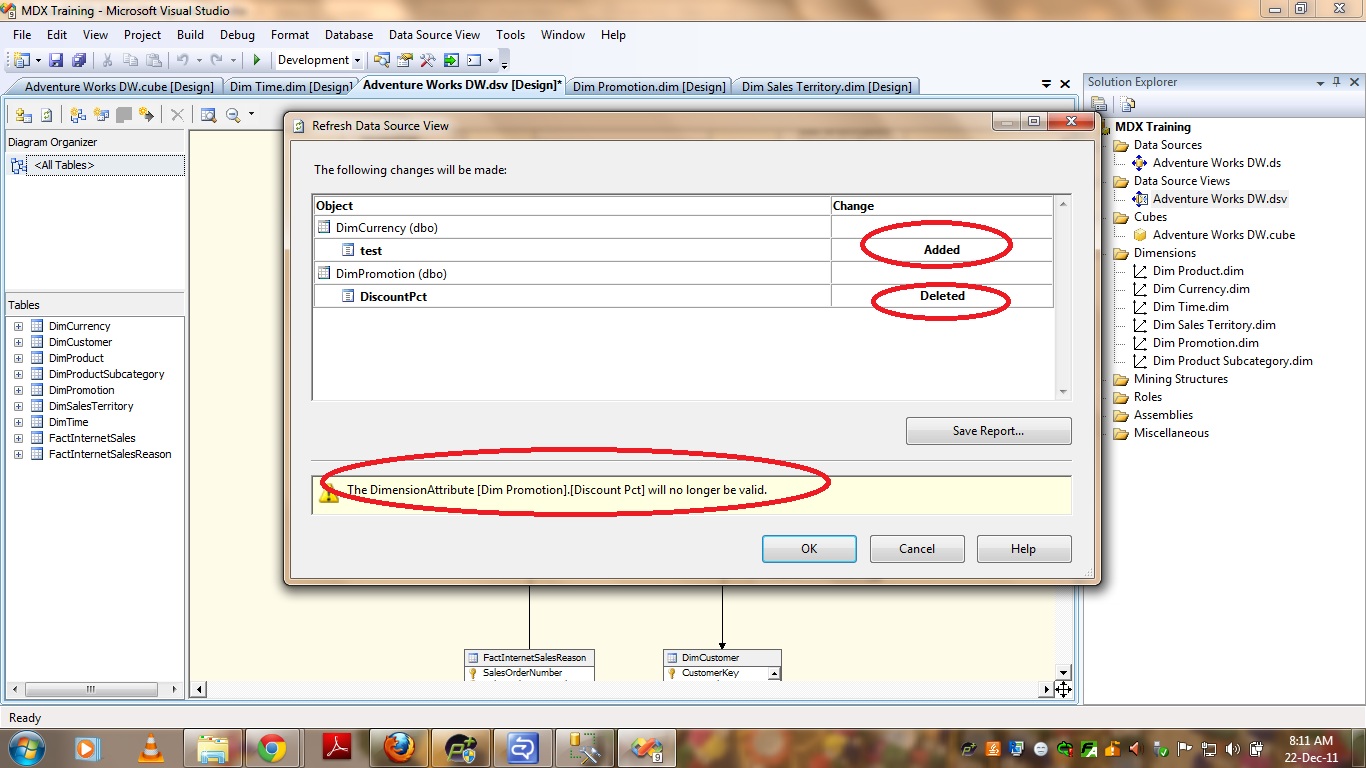
Task: Switch to Dim Promotion.dim [Design] tab
Action: coord(649,87)
